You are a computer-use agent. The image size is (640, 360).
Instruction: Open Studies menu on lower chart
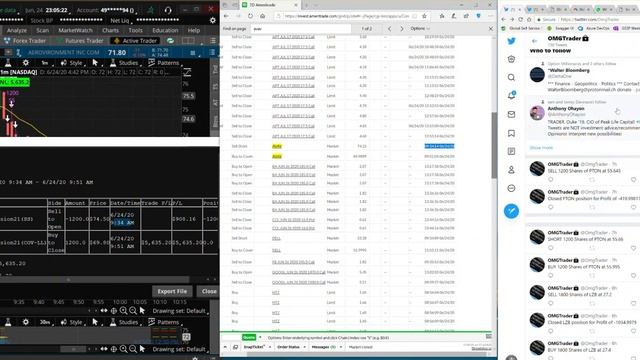point(124,322)
